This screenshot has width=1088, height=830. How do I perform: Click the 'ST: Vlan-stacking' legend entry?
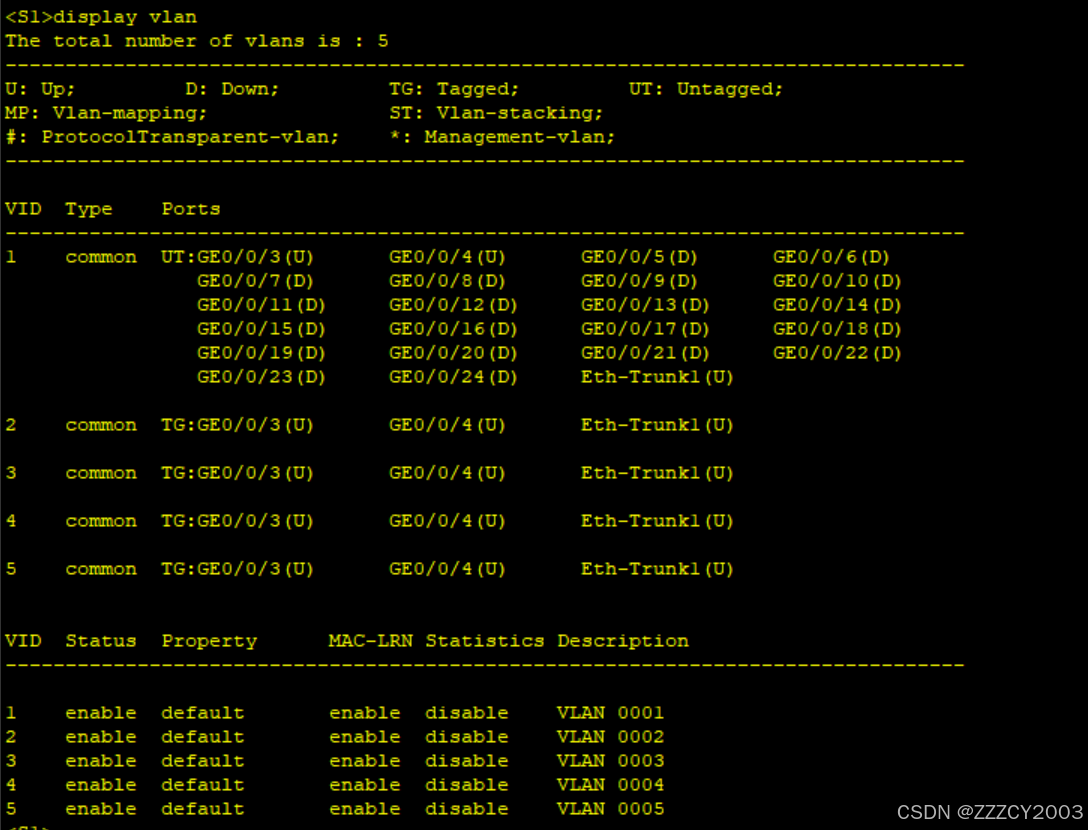495,113
